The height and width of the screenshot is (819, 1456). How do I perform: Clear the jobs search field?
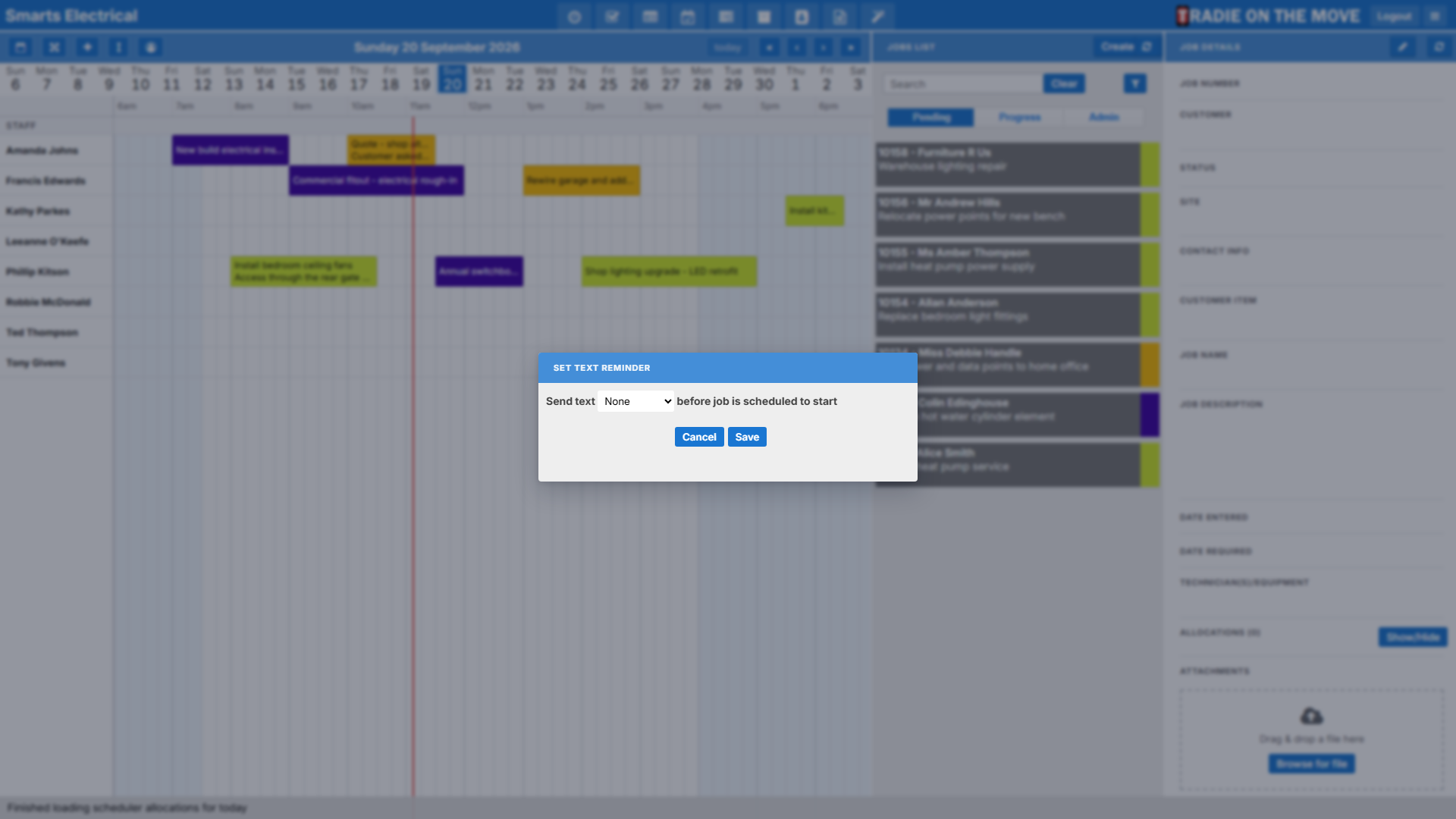tap(1064, 83)
